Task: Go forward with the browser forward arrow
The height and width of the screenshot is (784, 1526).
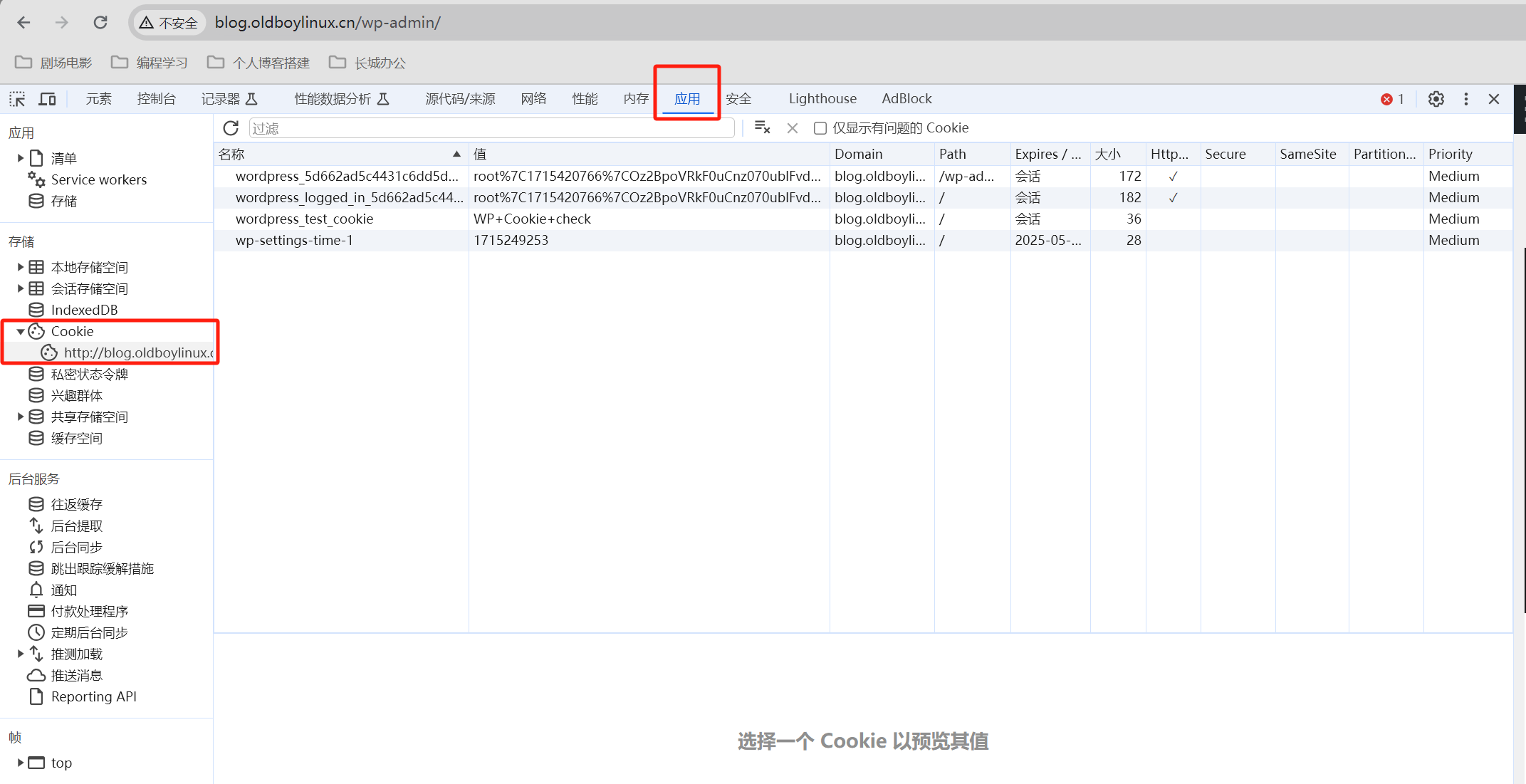Action: [x=62, y=23]
